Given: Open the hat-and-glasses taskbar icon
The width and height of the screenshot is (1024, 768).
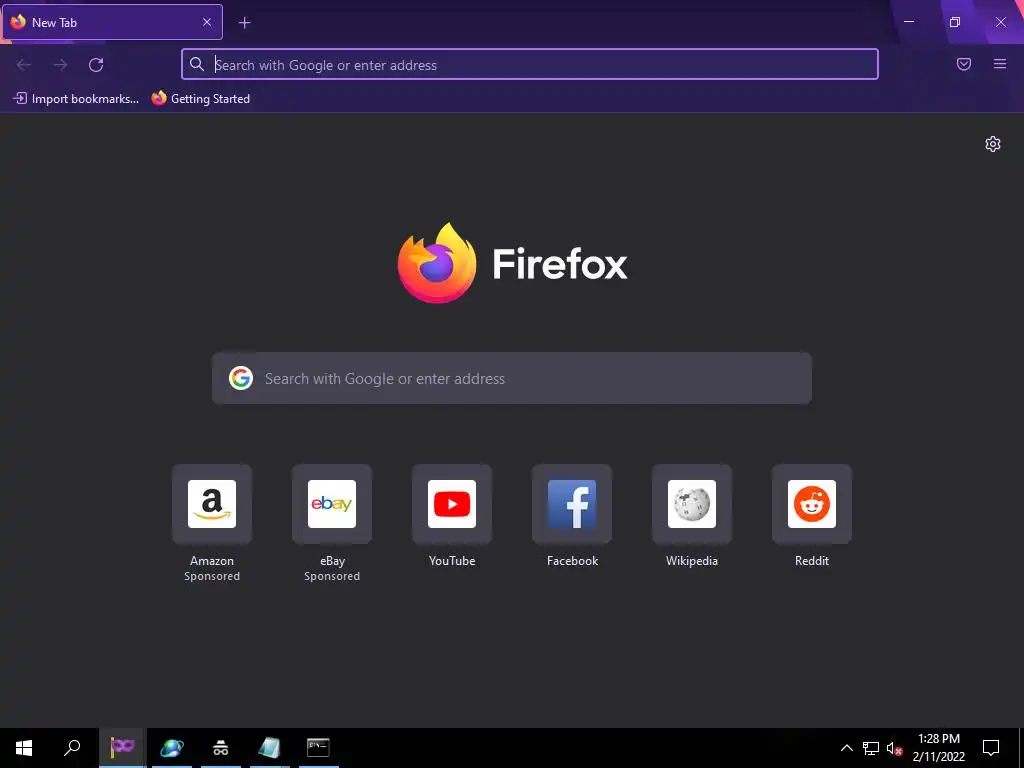Looking at the screenshot, I should point(220,748).
